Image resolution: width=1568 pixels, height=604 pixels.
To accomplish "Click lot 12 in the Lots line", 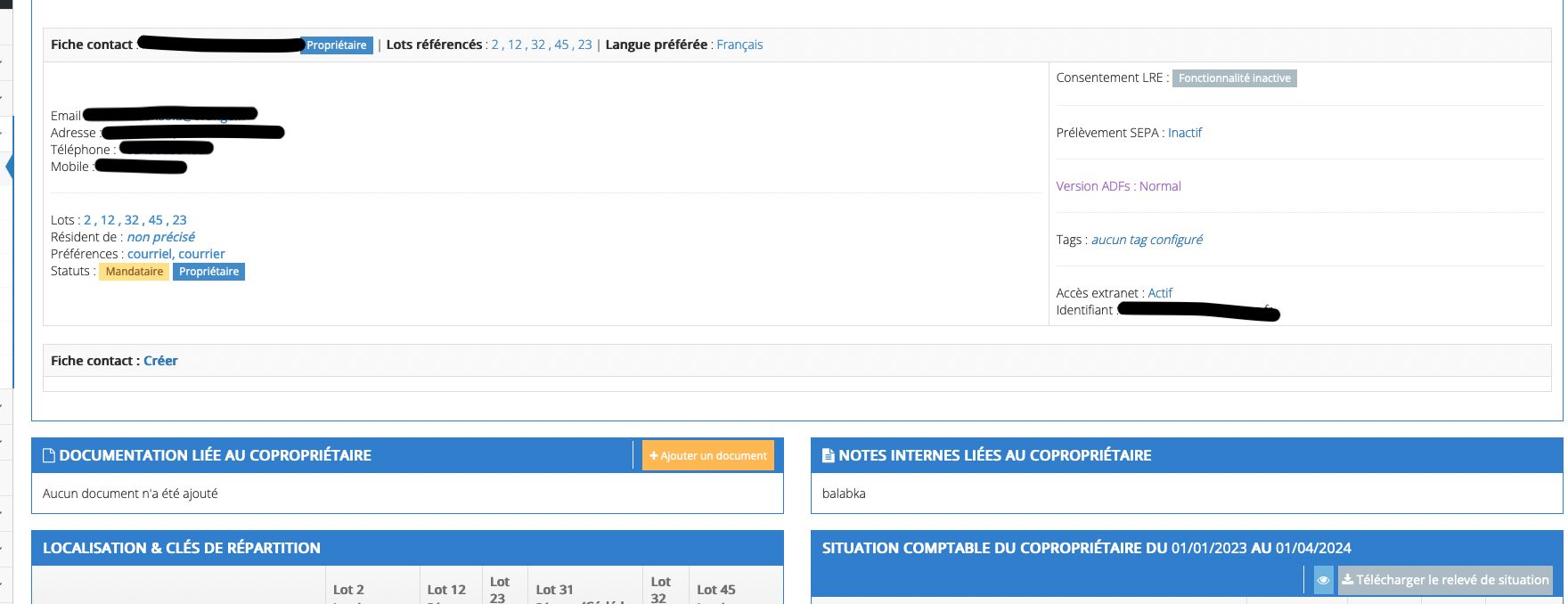I will (x=108, y=220).
